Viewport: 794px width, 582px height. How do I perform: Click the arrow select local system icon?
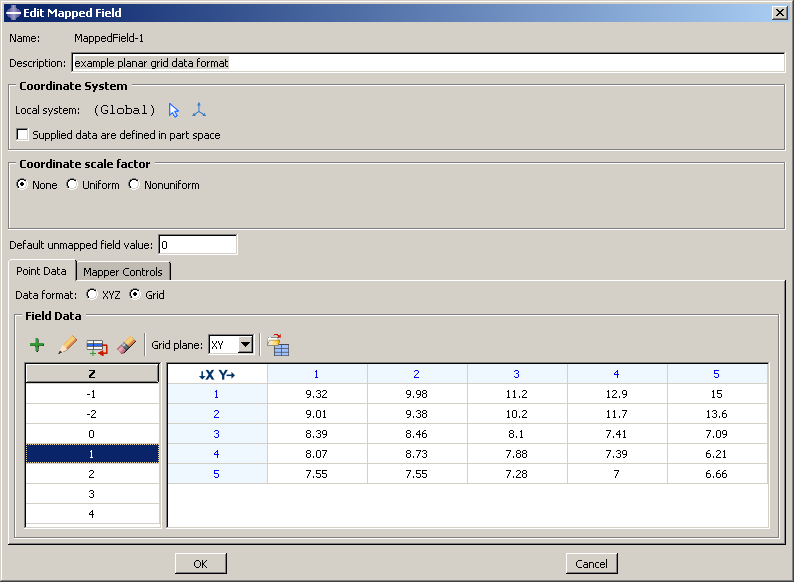pyautogui.click(x=175, y=110)
